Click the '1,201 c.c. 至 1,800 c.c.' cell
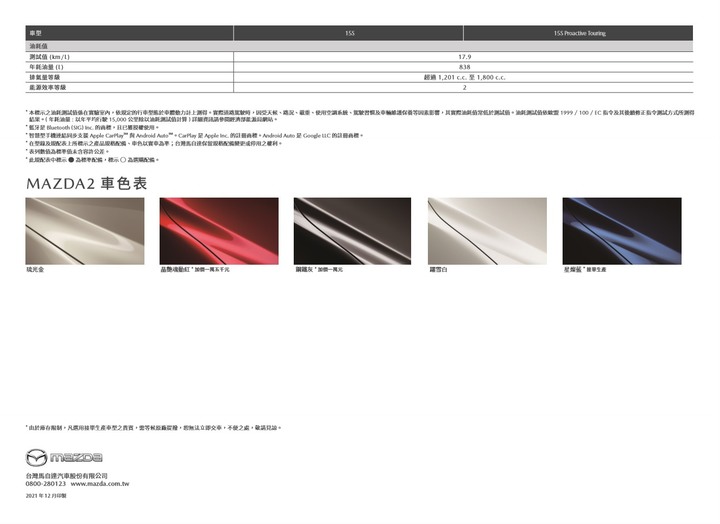Screen dimensions: 720x524 (x=464, y=77)
